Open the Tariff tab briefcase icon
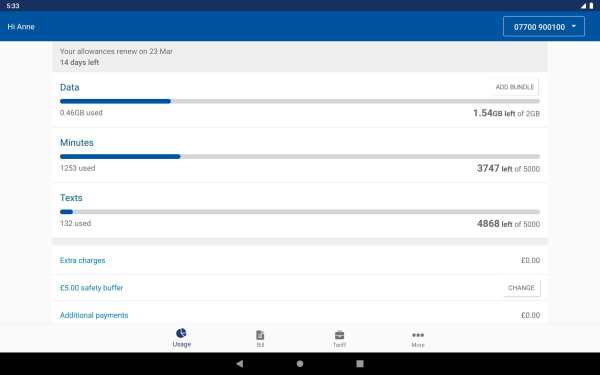The width and height of the screenshot is (600, 375). [x=339, y=335]
